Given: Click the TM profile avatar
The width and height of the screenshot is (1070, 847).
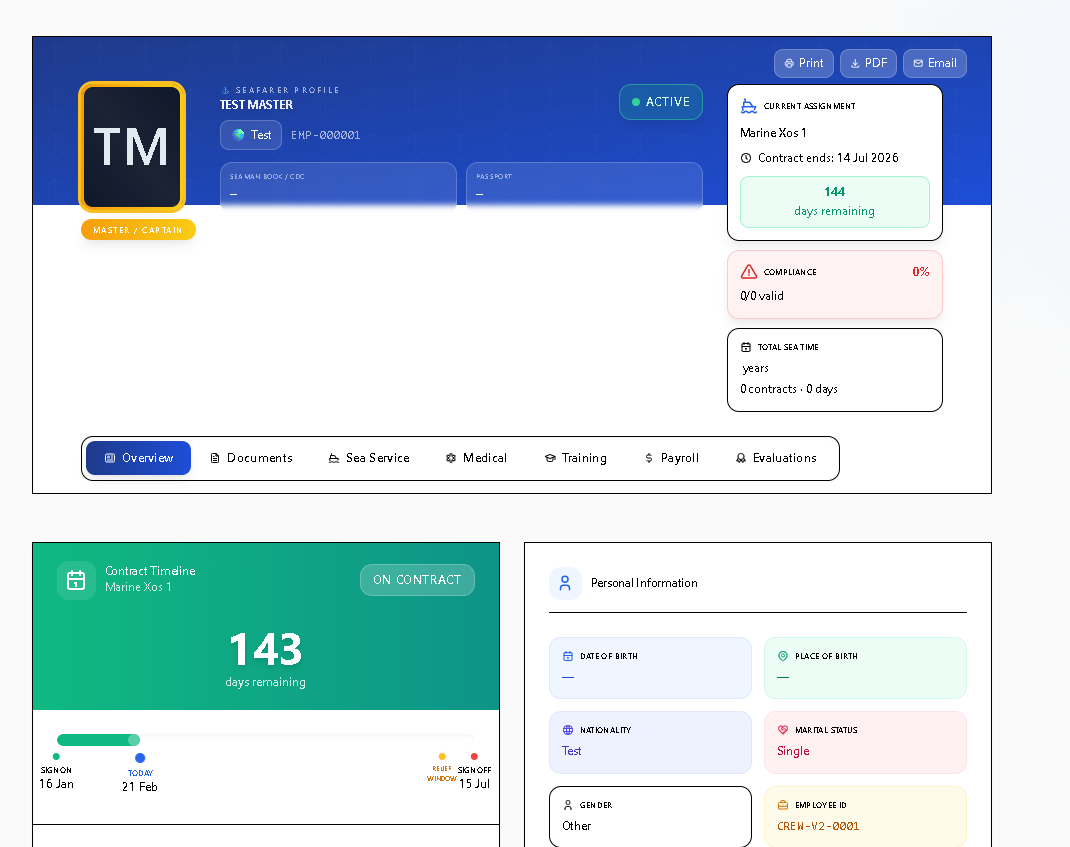Looking at the screenshot, I should click(x=132, y=147).
